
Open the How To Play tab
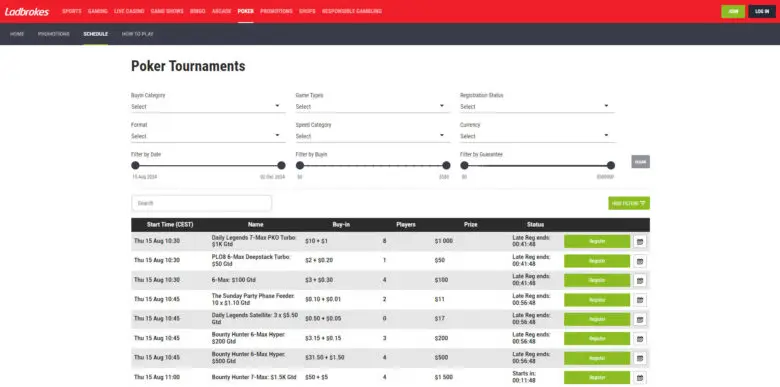tap(138, 34)
